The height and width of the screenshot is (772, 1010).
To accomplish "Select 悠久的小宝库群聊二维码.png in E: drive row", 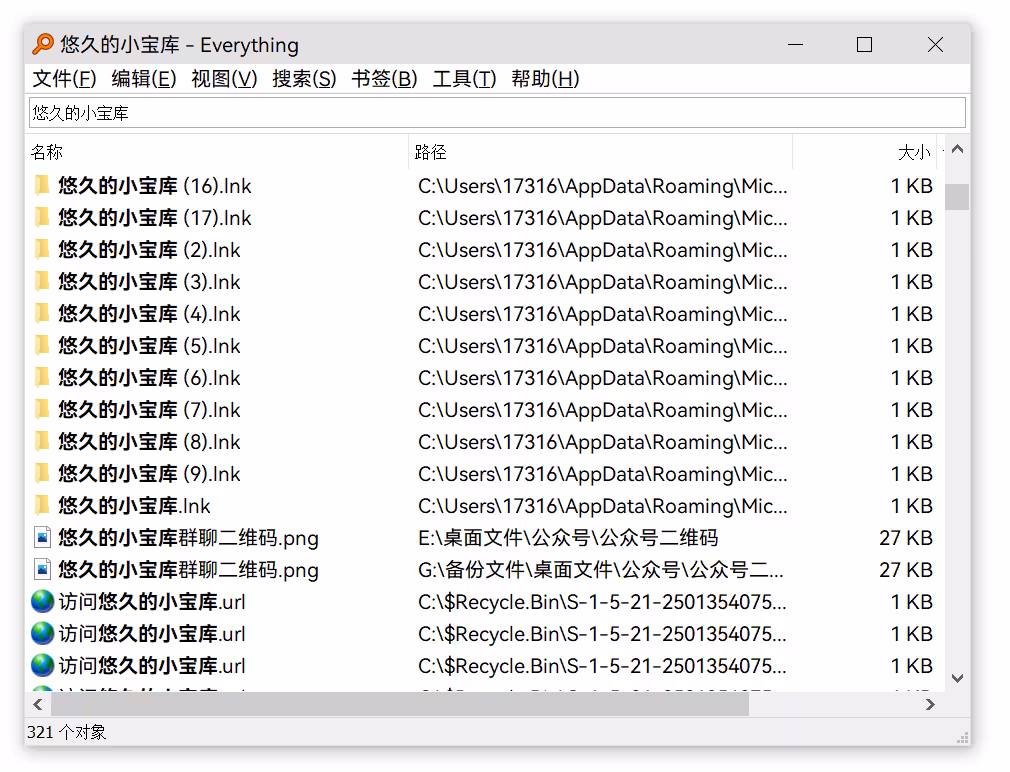I will 189,538.
